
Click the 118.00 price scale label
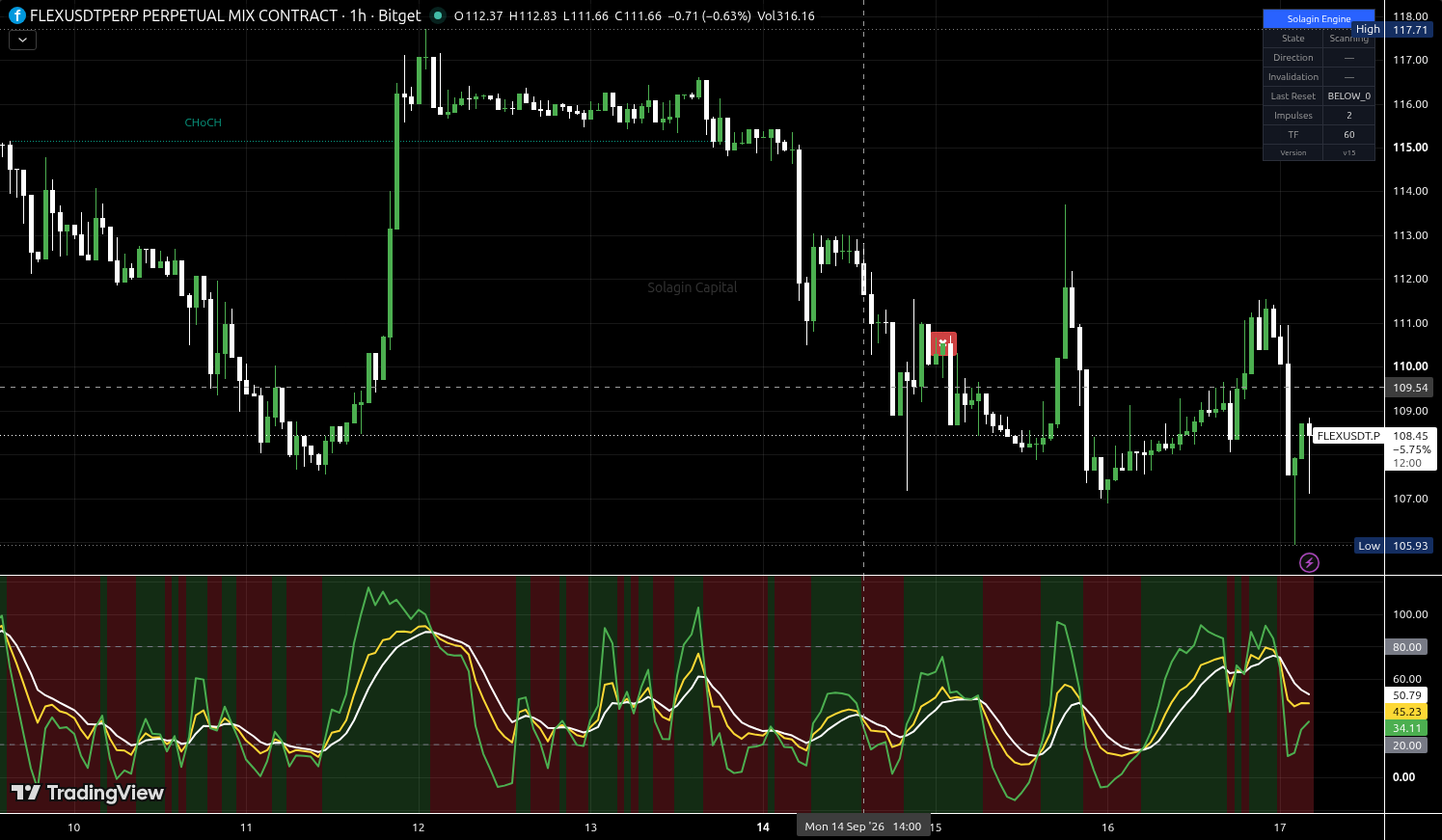pyautogui.click(x=1410, y=16)
